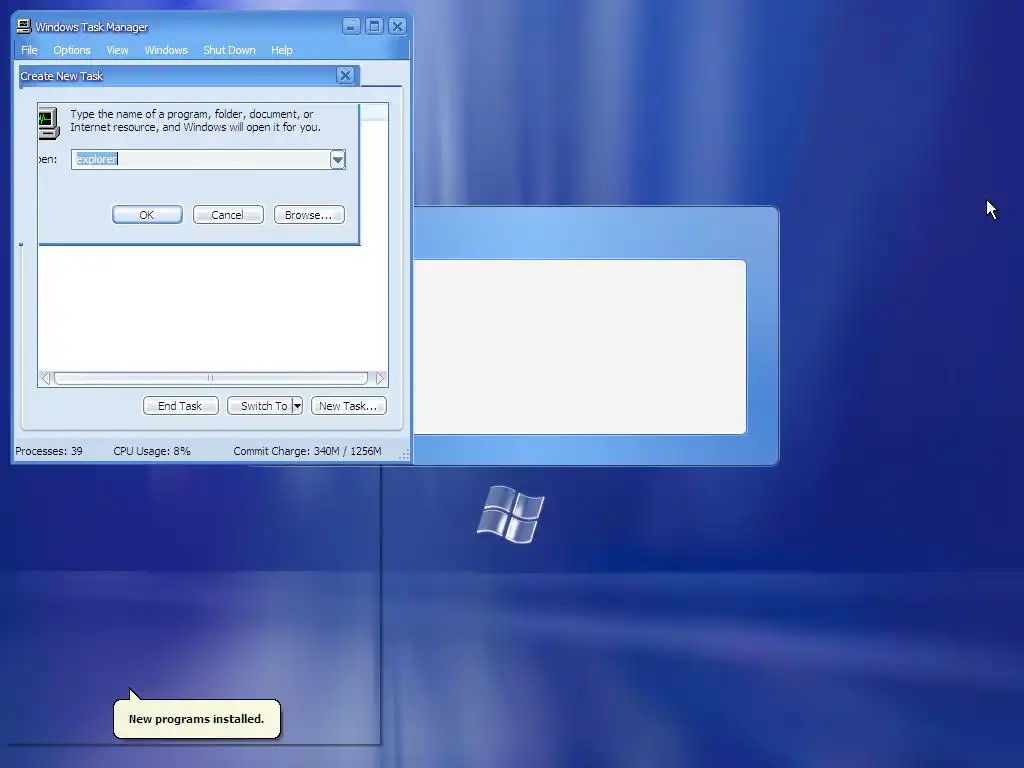Click the Task Manager title bar icon
The image size is (1024, 768).
(24, 26)
